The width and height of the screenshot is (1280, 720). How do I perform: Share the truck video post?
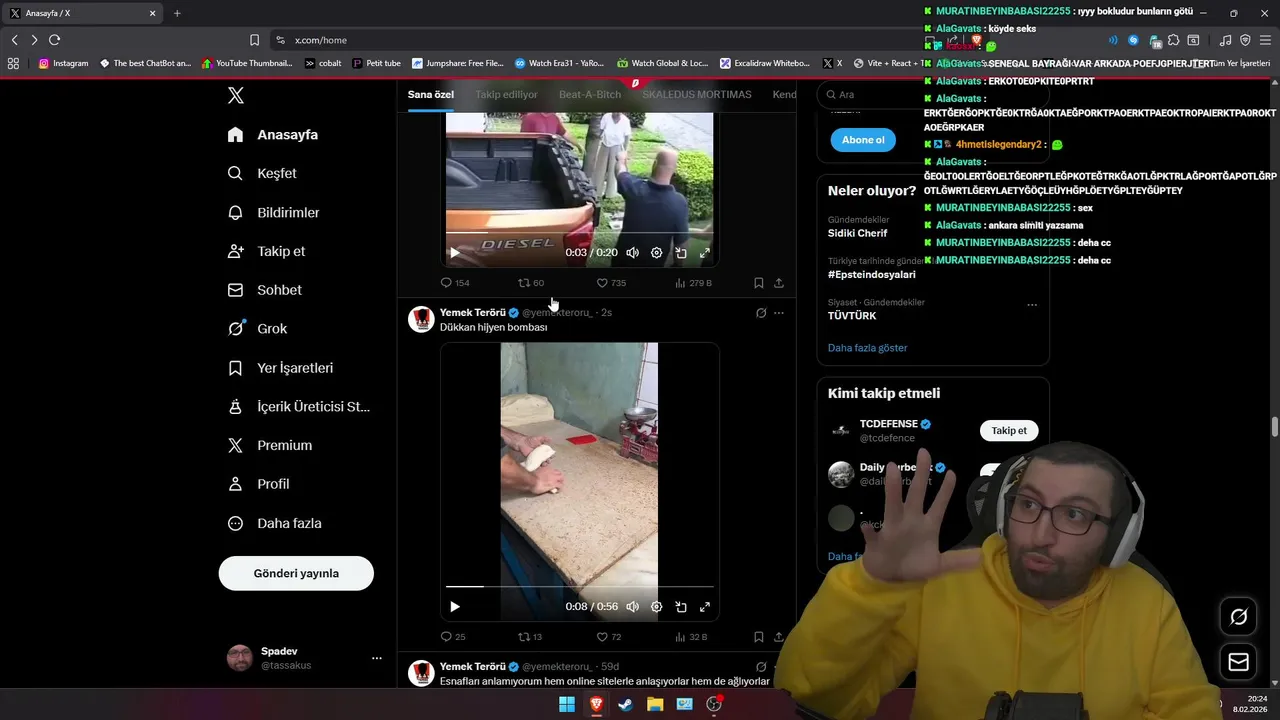(779, 283)
